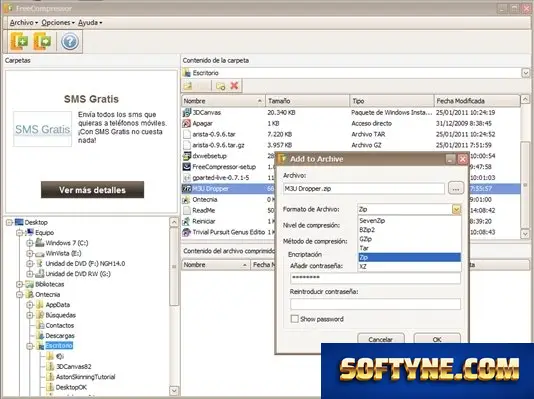This screenshot has width=534, height=399.
Task: Click the Reintroducir contraseña field
Action: [x=375, y=304]
